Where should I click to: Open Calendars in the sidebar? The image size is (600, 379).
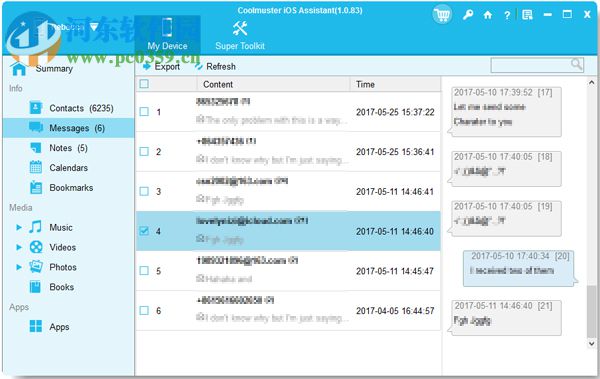68,168
